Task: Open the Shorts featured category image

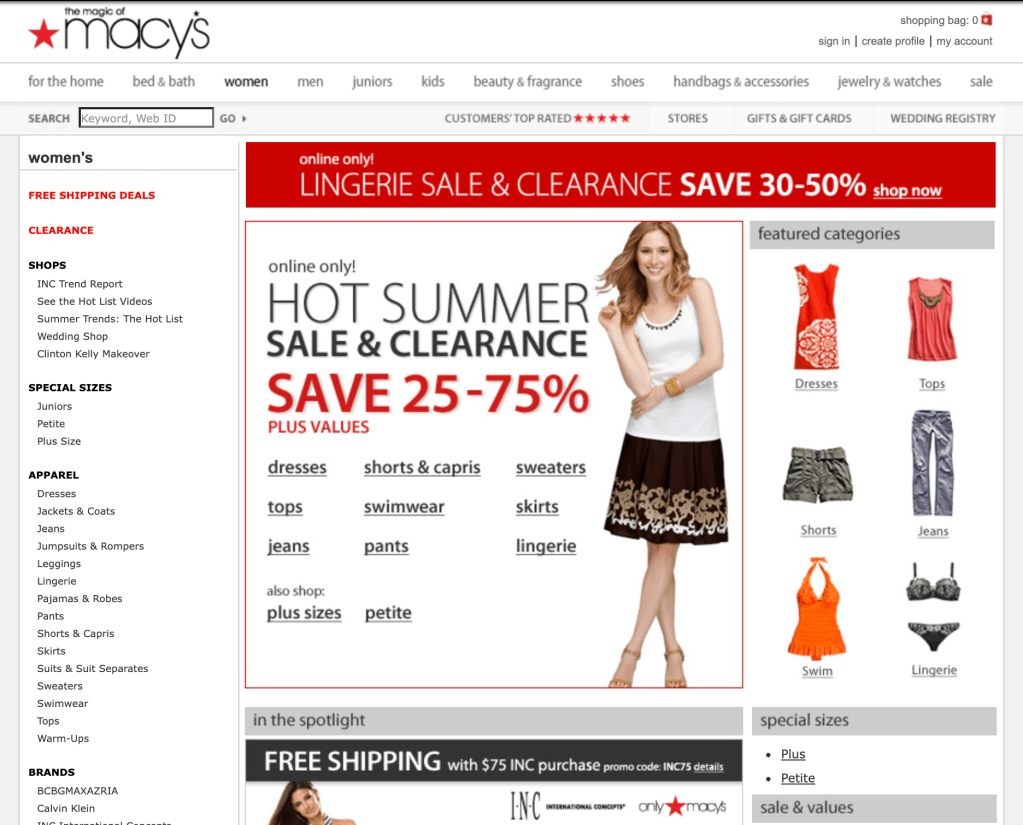Action: click(x=817, y=474)
